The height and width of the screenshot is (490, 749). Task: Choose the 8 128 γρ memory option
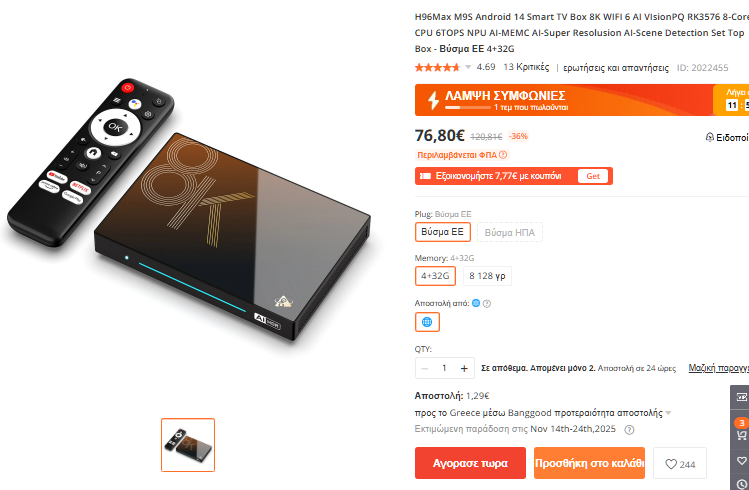coord(487,276)
